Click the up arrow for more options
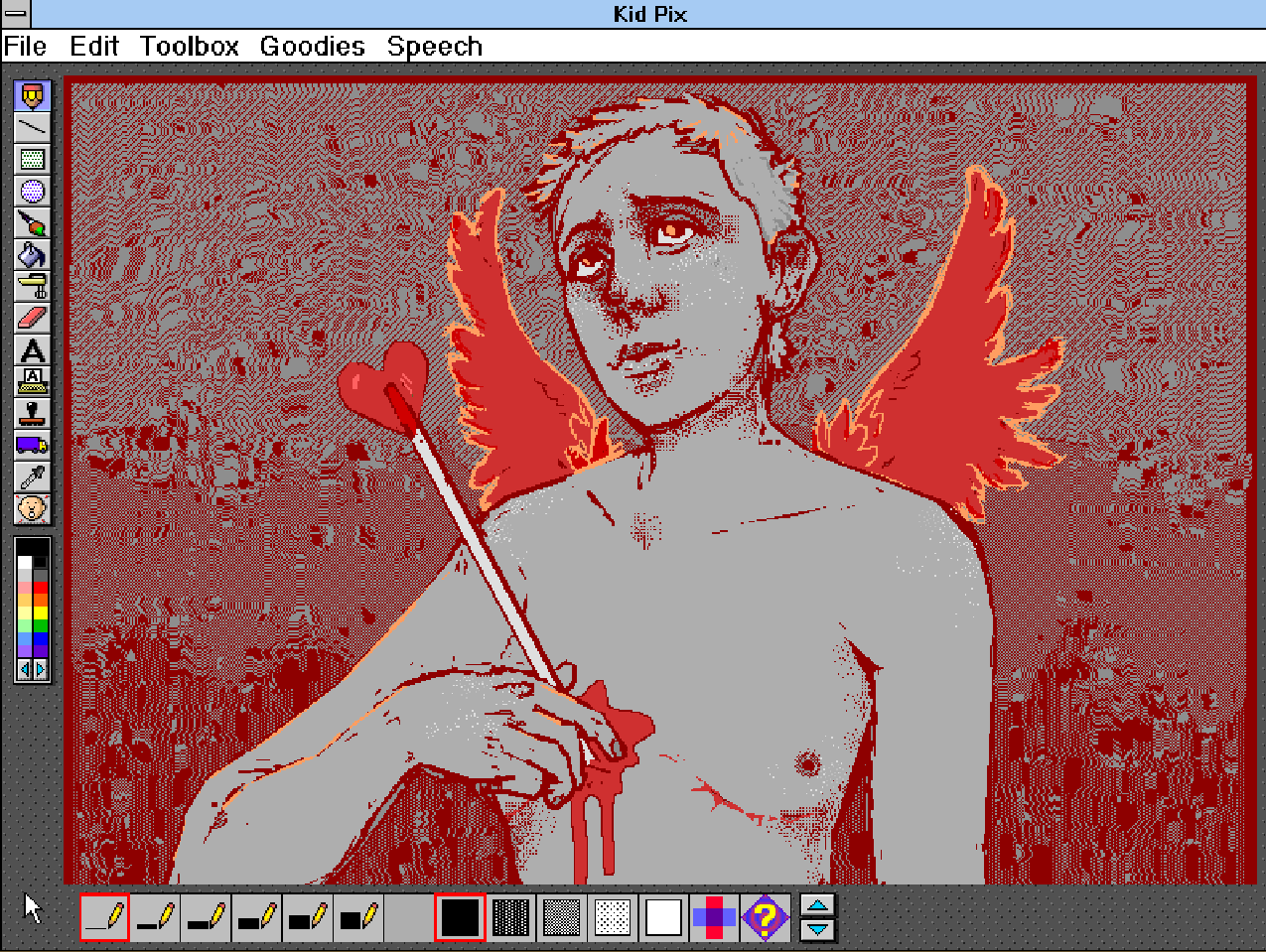Image resolution: width=1266 pixels, height=952 pixels. coord(817,905)
